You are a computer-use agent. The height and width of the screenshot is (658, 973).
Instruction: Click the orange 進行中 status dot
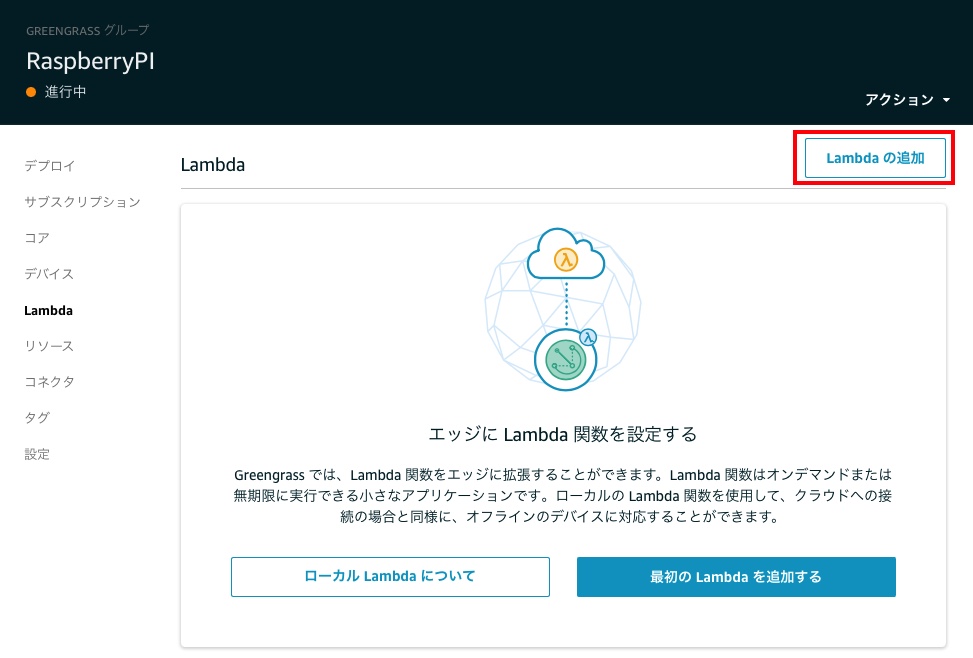point(31,92)
